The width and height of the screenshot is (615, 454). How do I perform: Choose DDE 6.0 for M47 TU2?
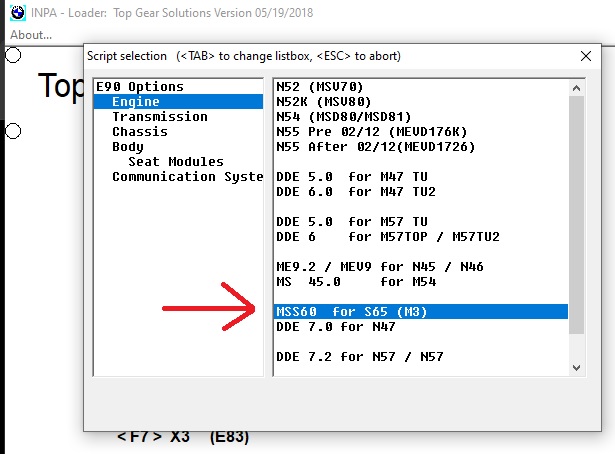[x=421, y=192]
